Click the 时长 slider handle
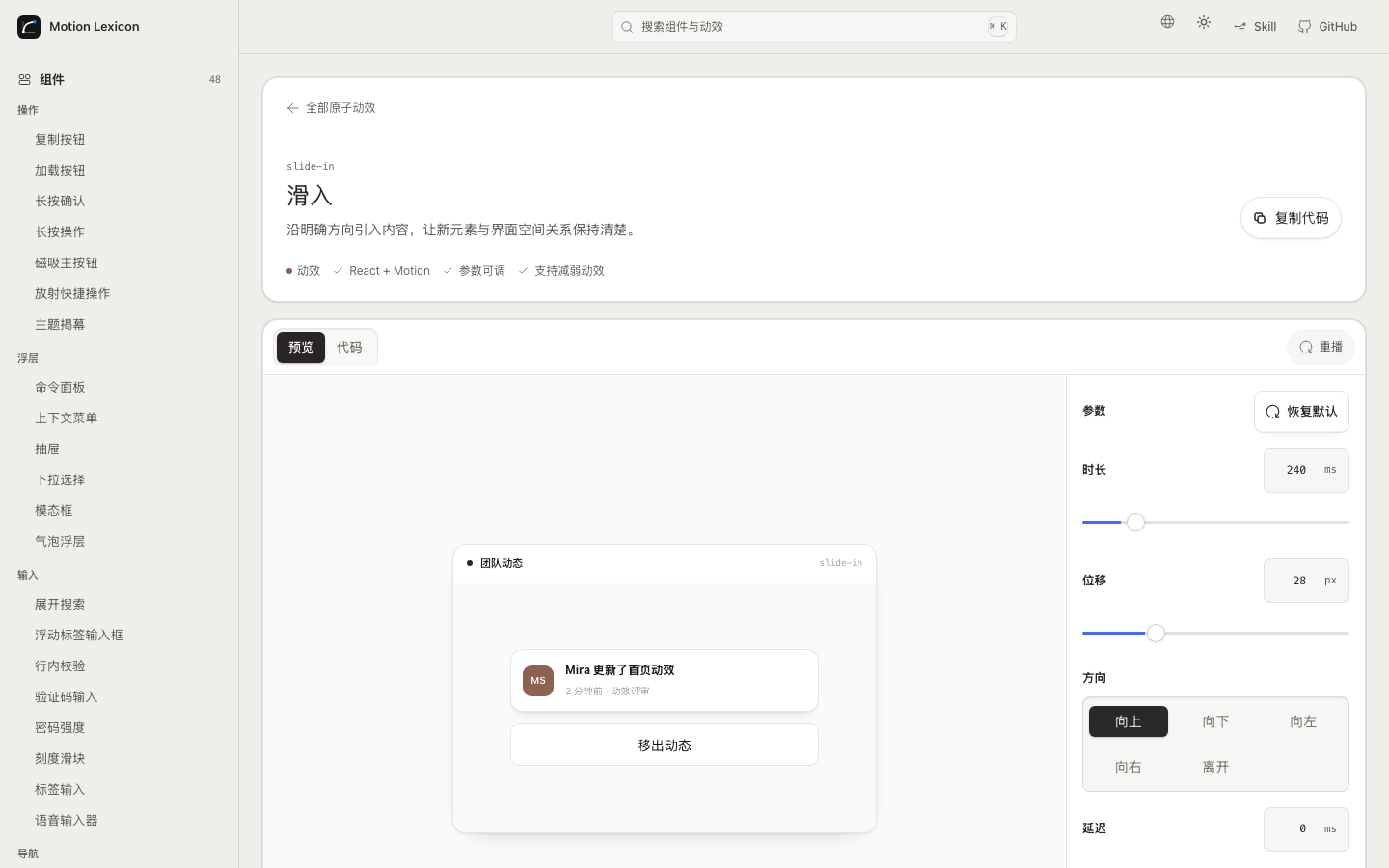 (1136, 522)
